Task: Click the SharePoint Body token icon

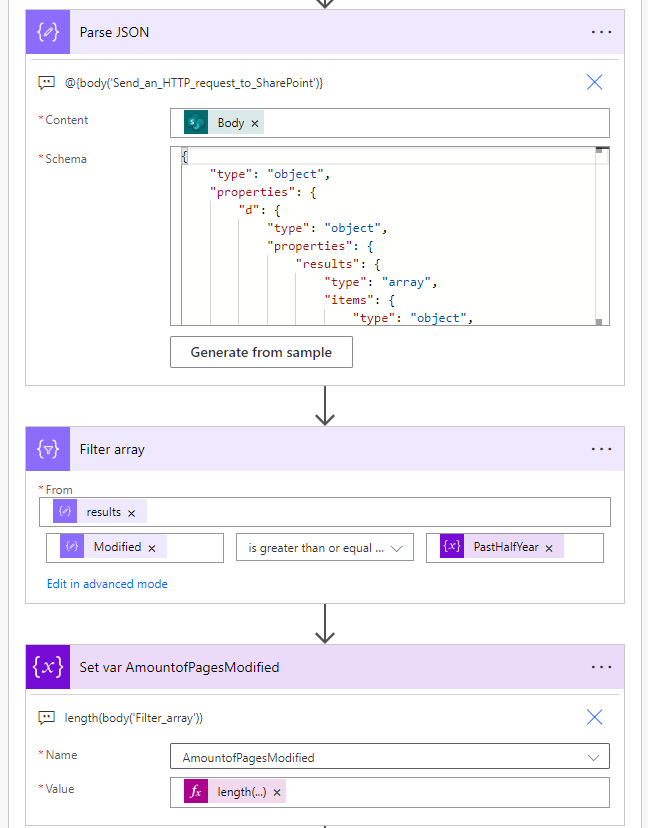Action: [x=196, y=123]
